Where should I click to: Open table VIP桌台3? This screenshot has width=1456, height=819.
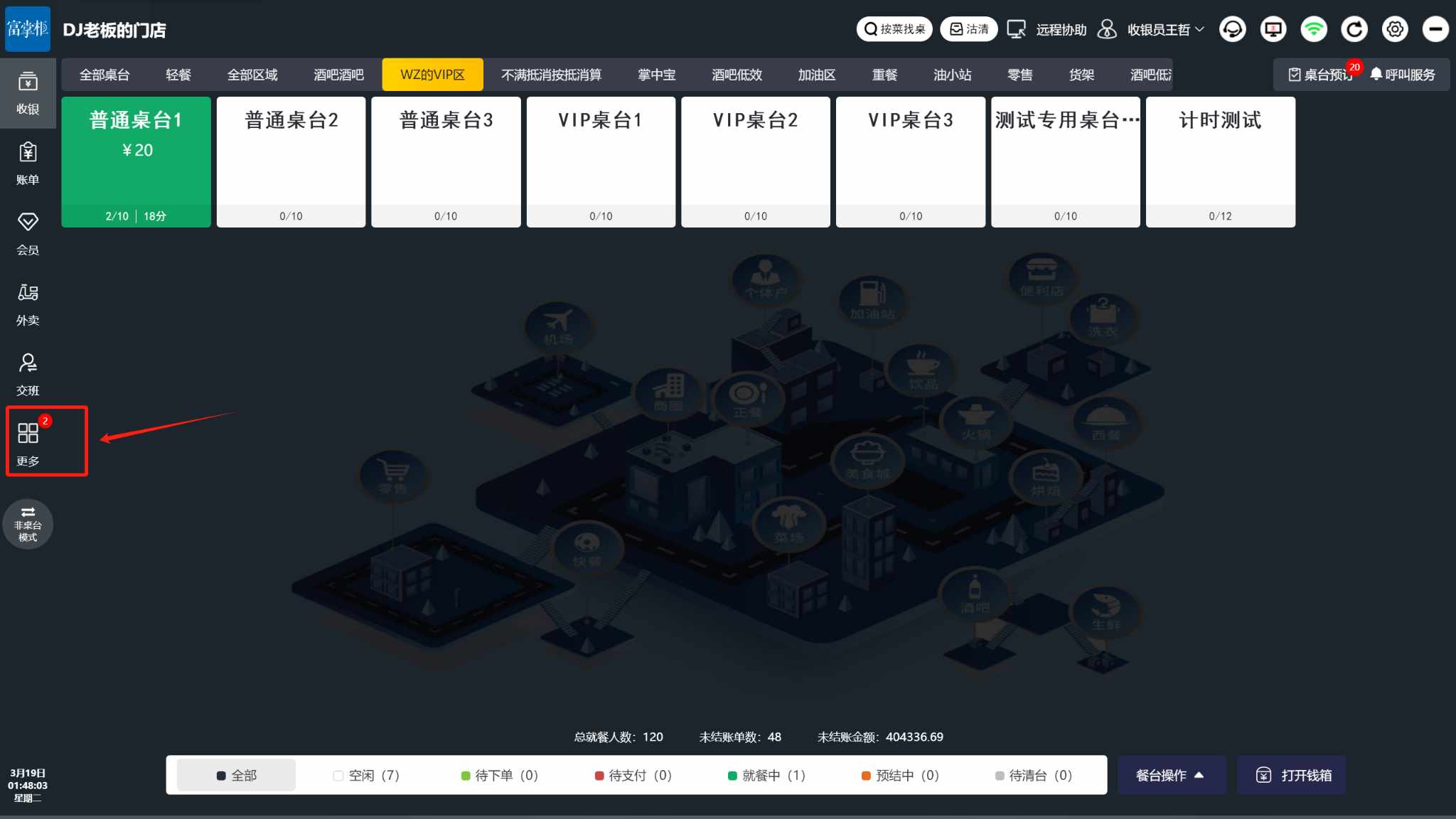tap(911, 162)
